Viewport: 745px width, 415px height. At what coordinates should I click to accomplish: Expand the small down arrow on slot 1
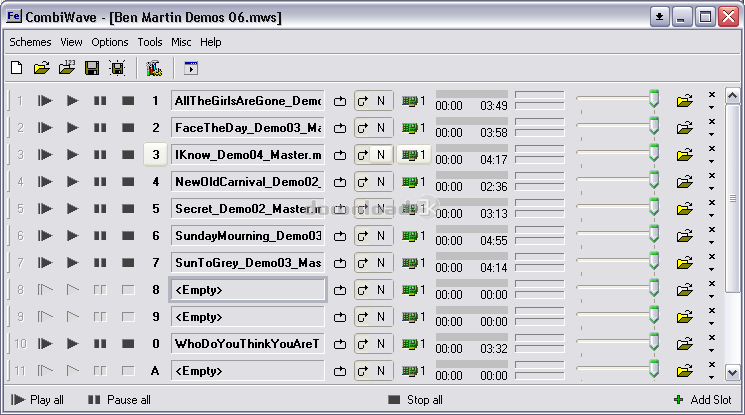tap(712, 107)
